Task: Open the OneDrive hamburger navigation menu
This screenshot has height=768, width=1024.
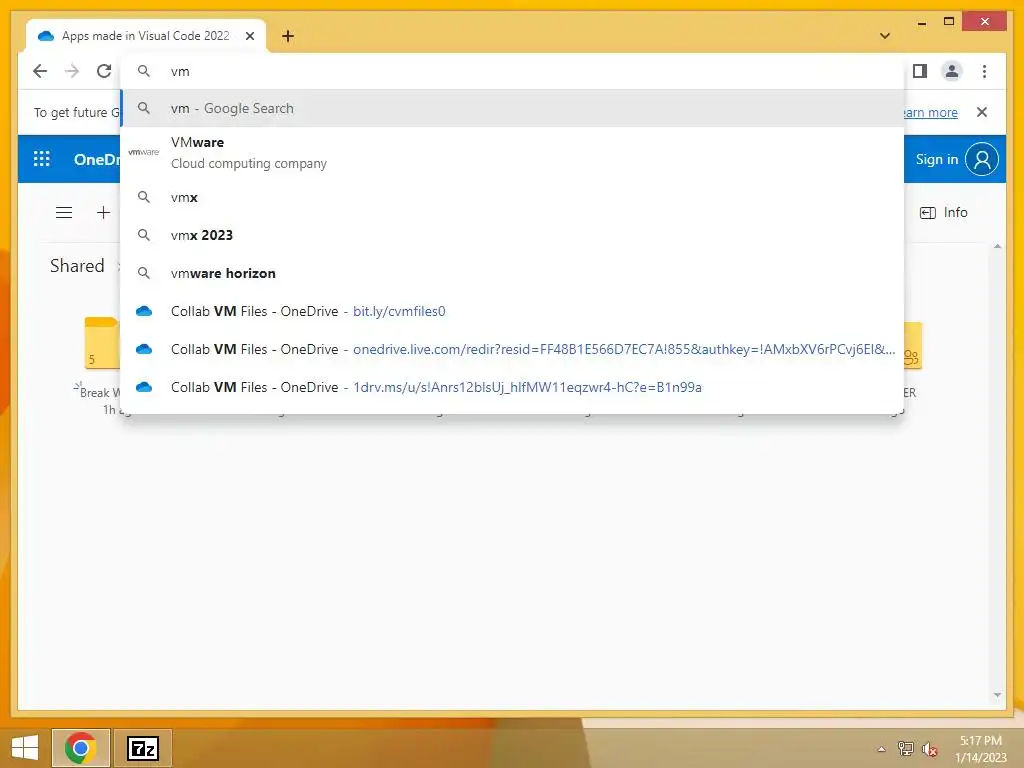Action: pos(64,212)
